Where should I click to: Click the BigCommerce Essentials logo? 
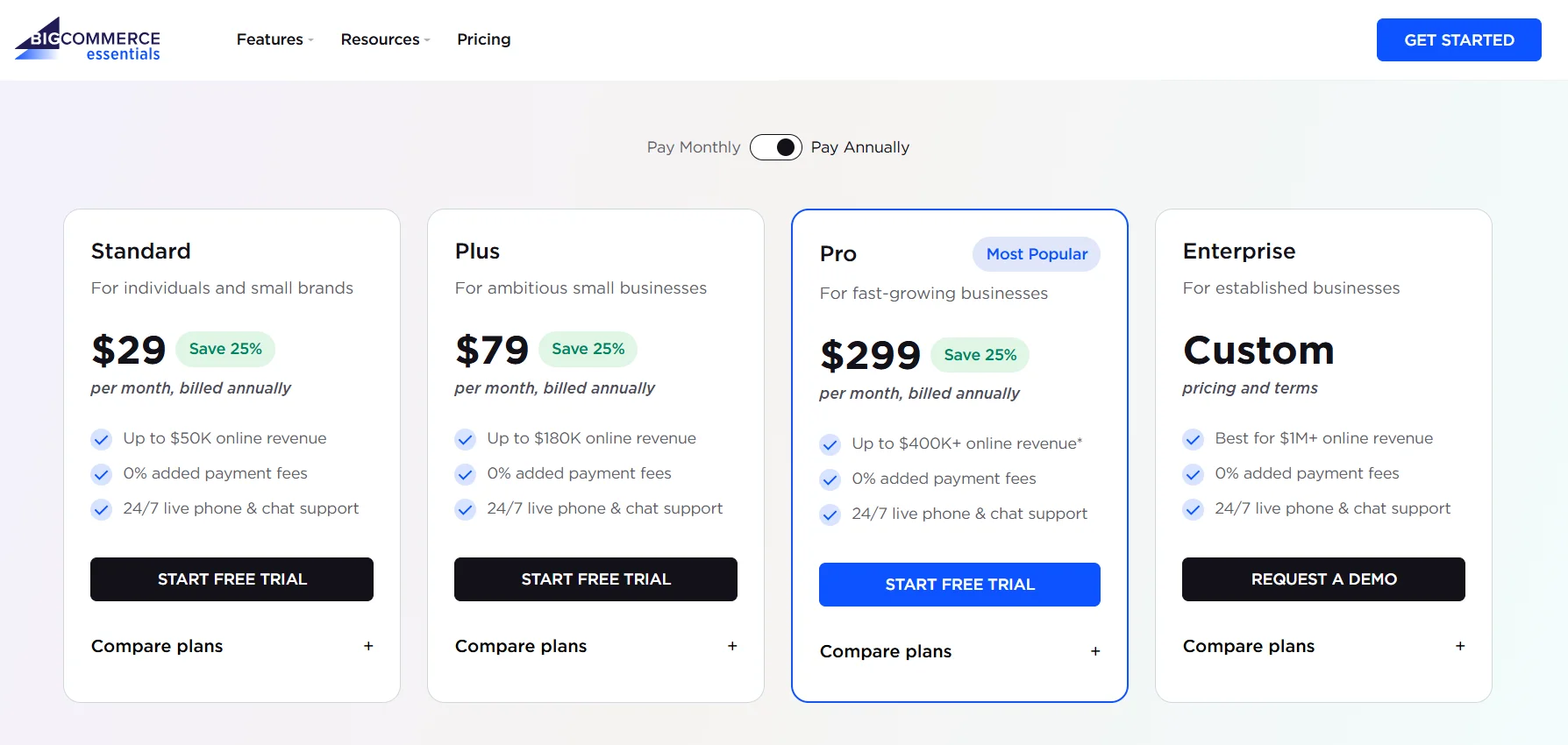87,39
